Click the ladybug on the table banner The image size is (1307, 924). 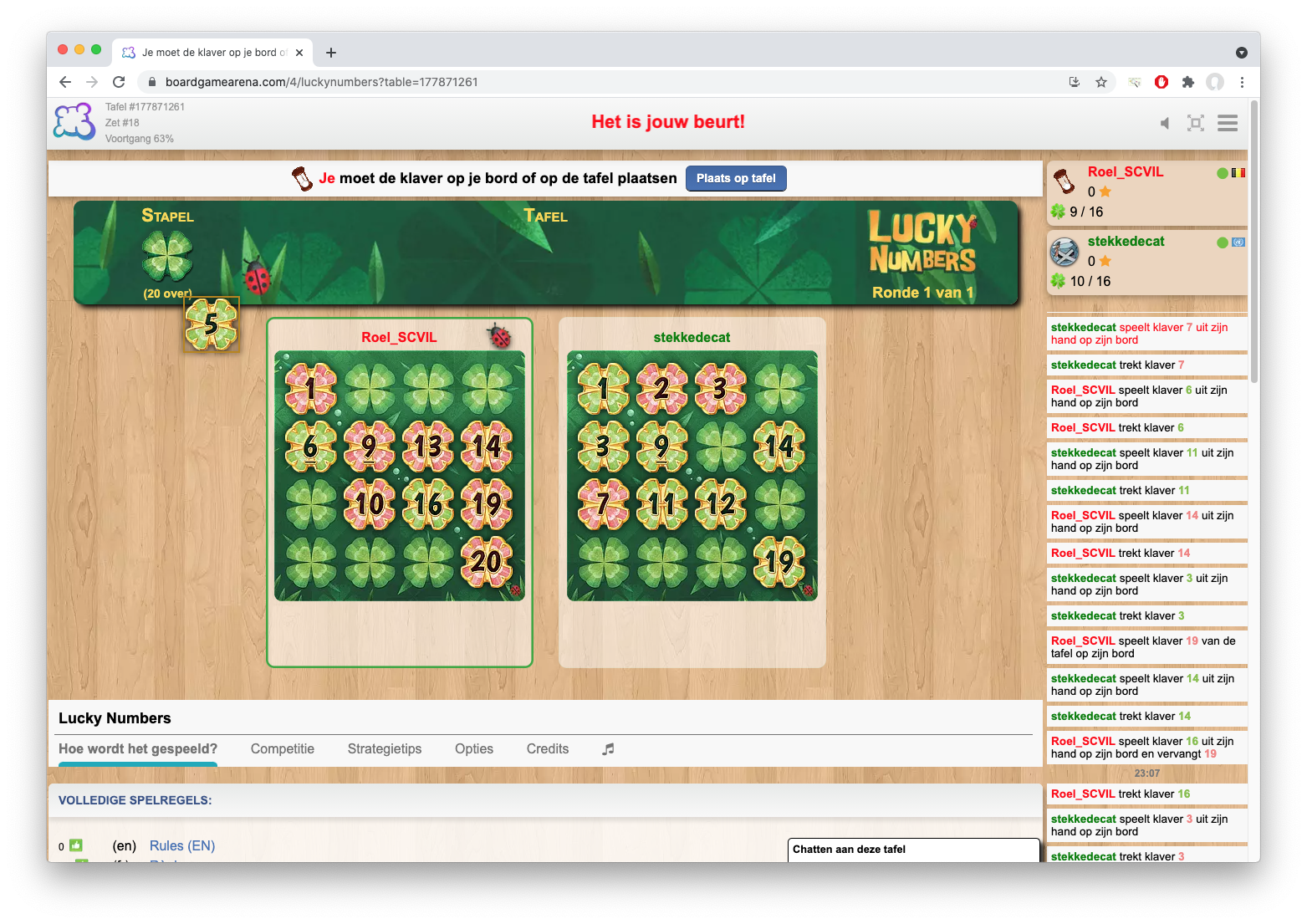[x=257, y=277]
